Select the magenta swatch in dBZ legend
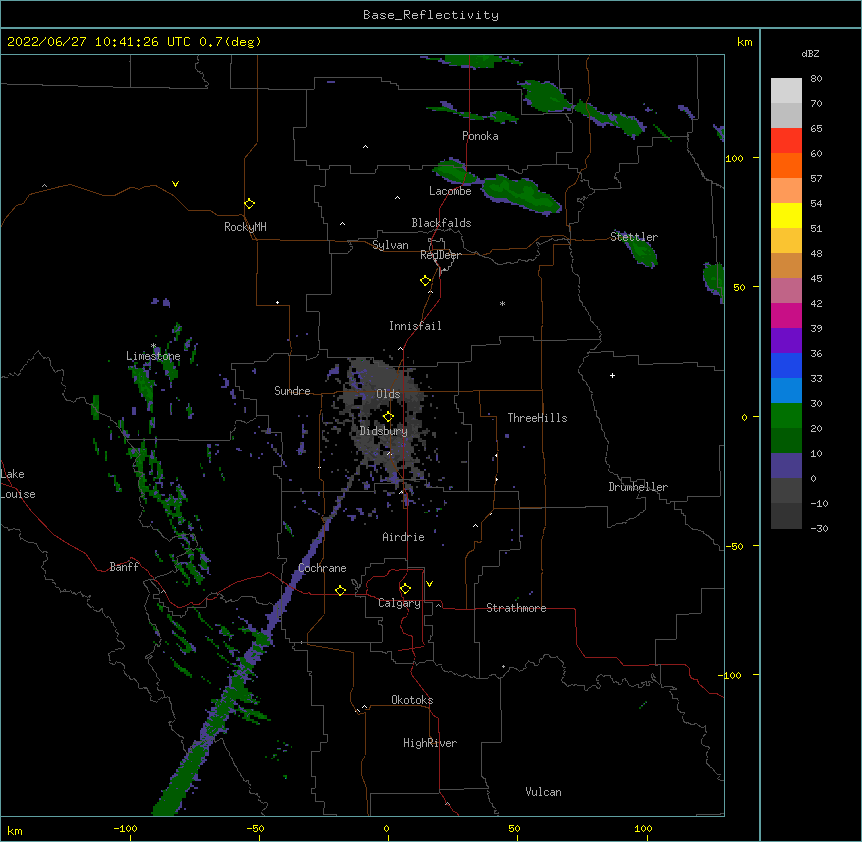Viewport: 862px width, 842px height. [786, 315]
